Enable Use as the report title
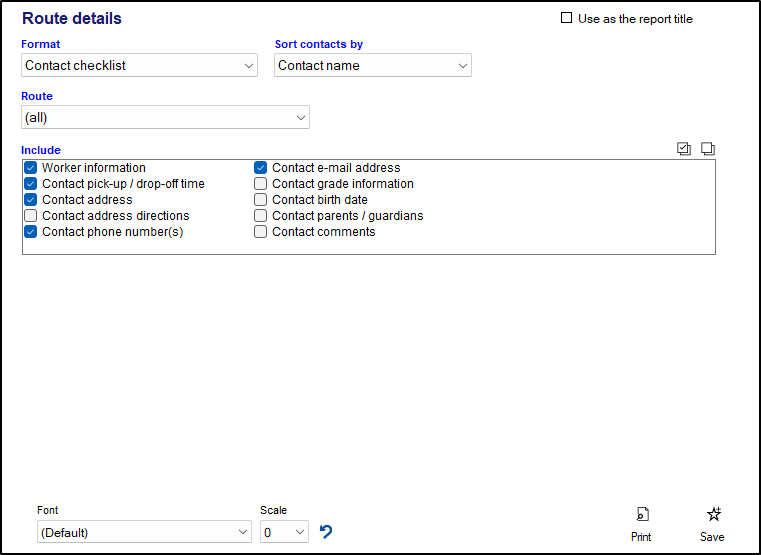 (x=567, y=18)
